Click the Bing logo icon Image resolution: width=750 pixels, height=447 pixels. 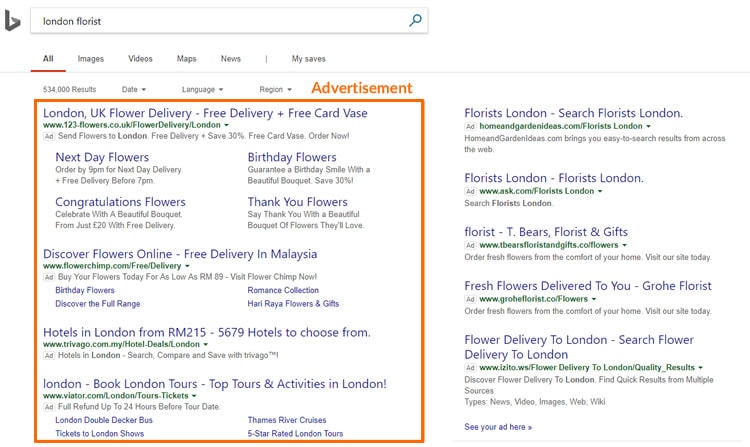click(x=12, y=21)
